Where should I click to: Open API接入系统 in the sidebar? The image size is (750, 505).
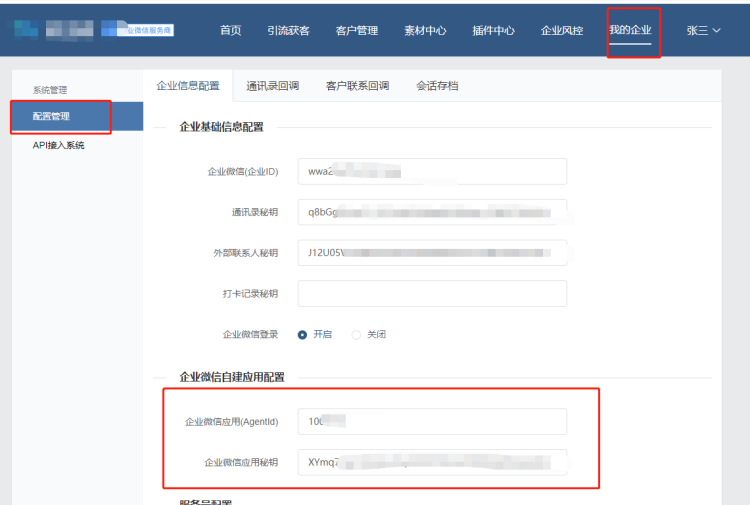59,145
